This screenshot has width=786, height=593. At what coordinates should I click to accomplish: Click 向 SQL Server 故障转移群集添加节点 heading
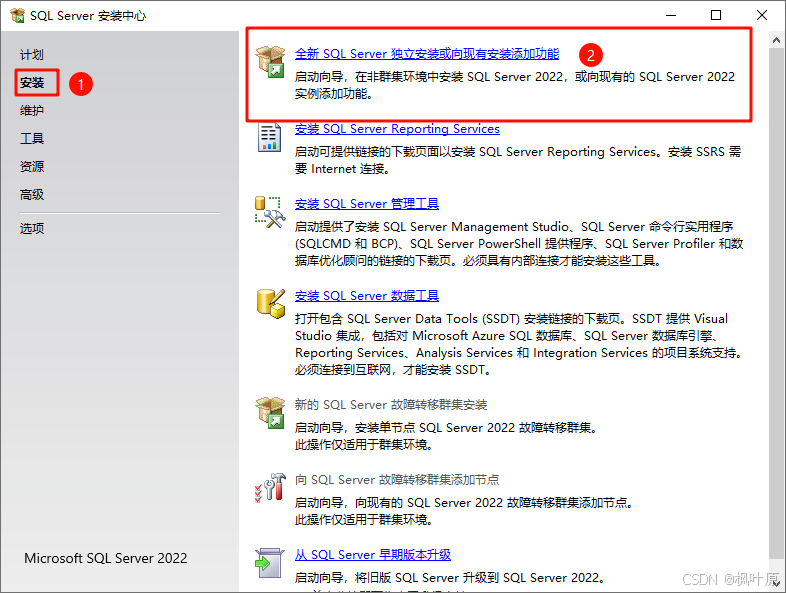point(397,480)
